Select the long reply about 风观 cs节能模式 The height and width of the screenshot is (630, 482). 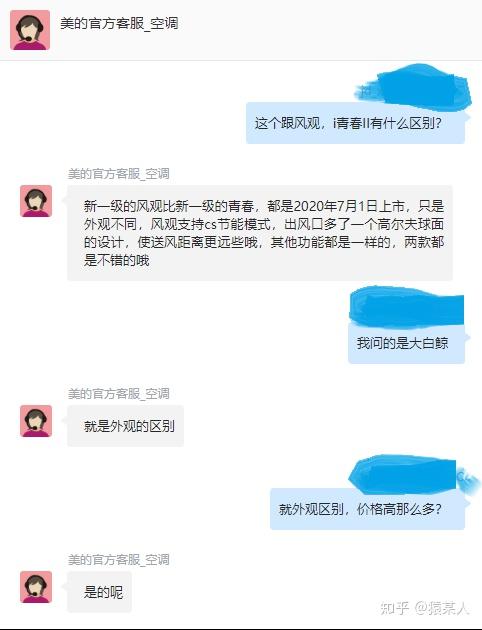click(260, 233)
